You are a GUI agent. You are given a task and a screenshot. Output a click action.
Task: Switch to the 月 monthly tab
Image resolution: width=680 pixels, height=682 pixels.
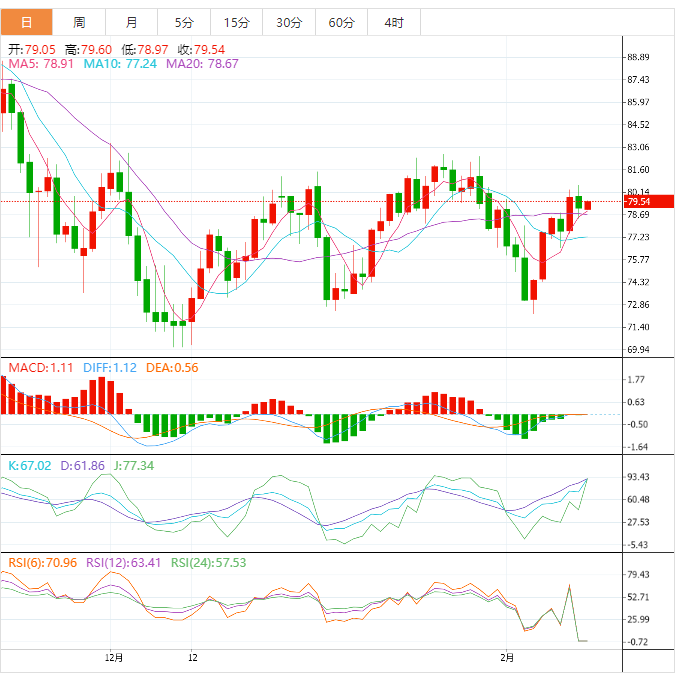pos(132,22)
